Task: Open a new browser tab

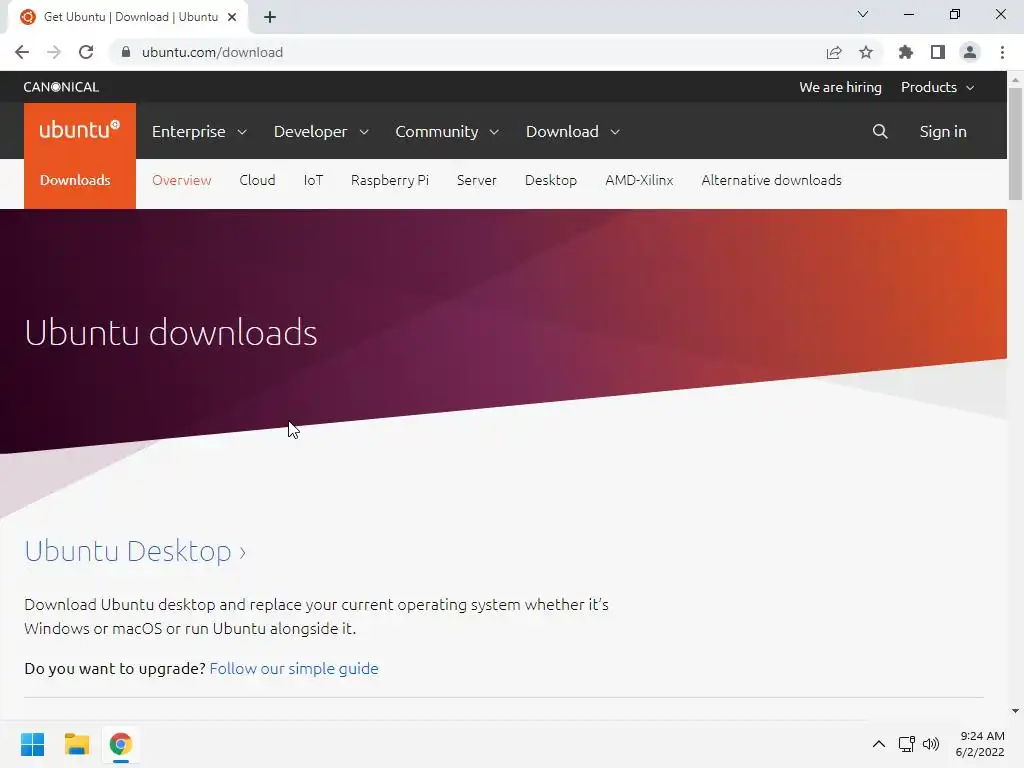Action: point(270,17)
